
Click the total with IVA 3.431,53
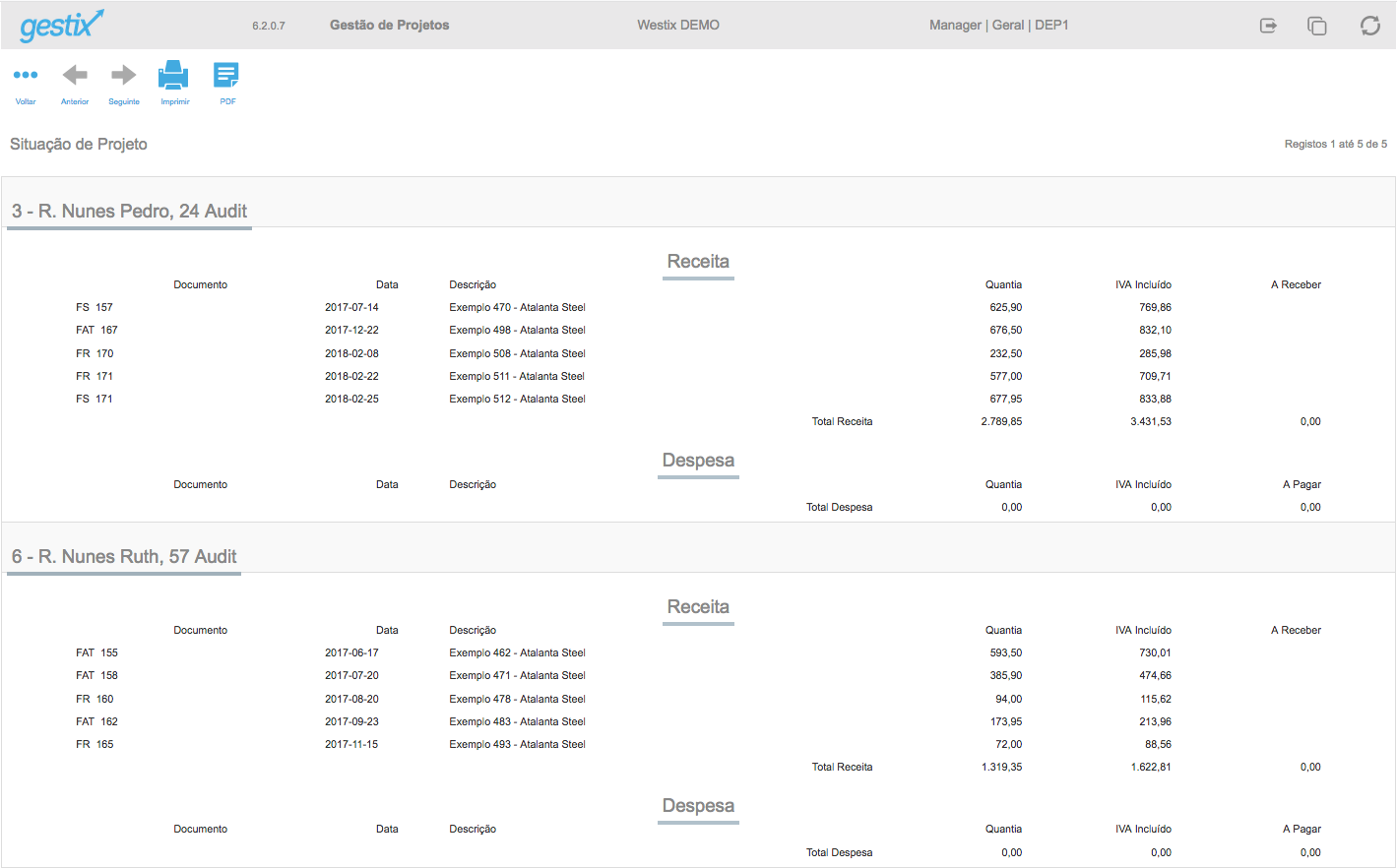tap(1151, 421)
